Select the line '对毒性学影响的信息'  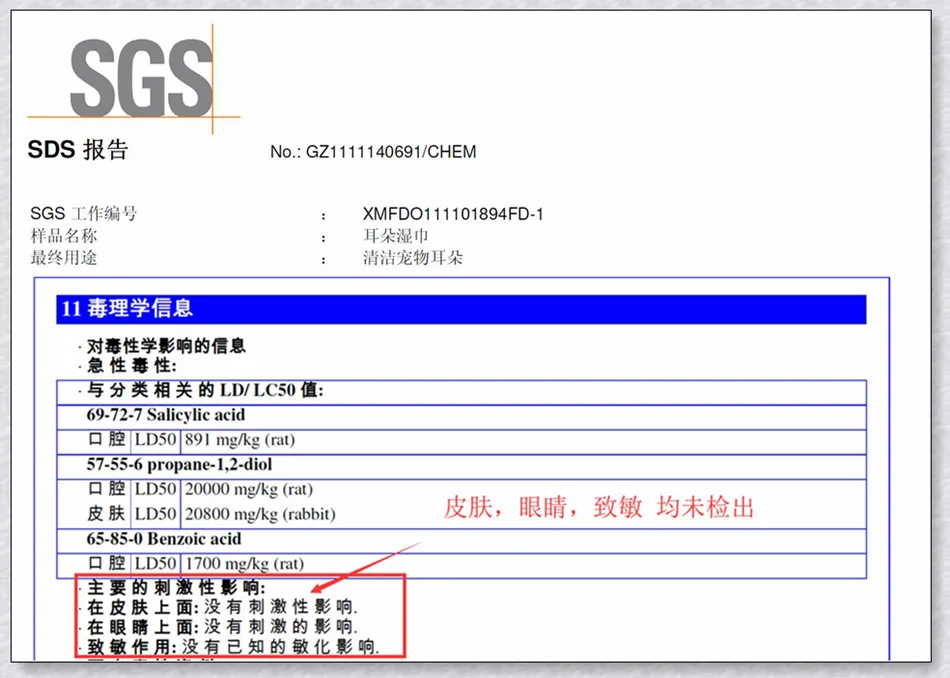(166, 346)
